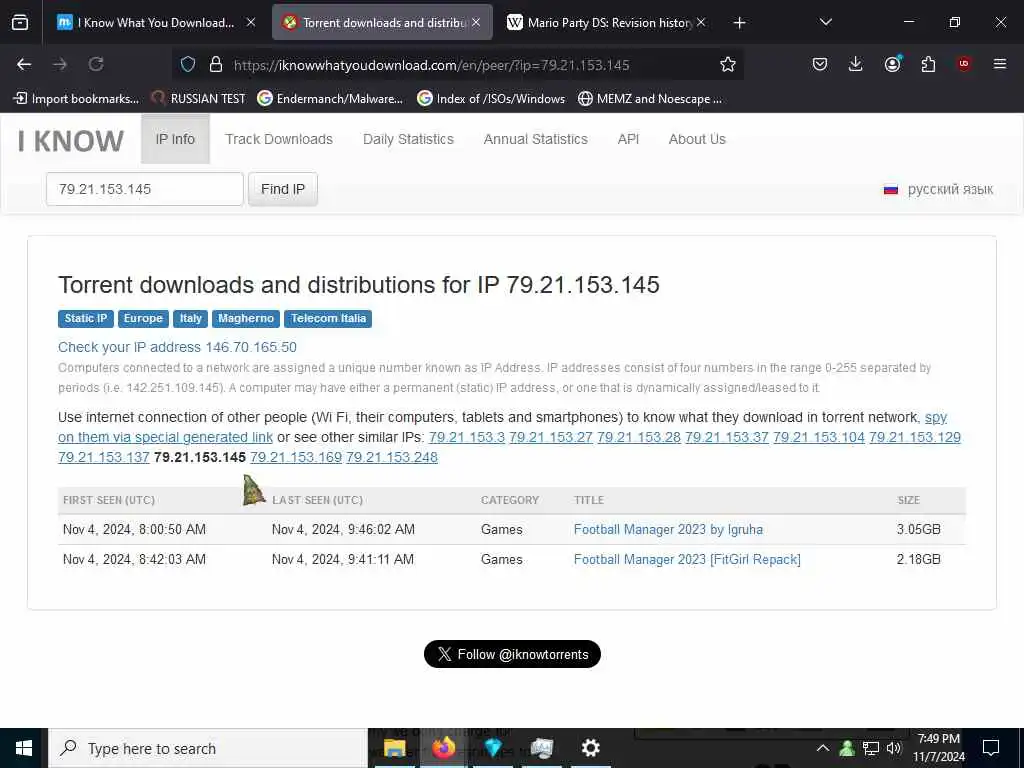
Task: Click the Italy tag
Action: (191, 318)
